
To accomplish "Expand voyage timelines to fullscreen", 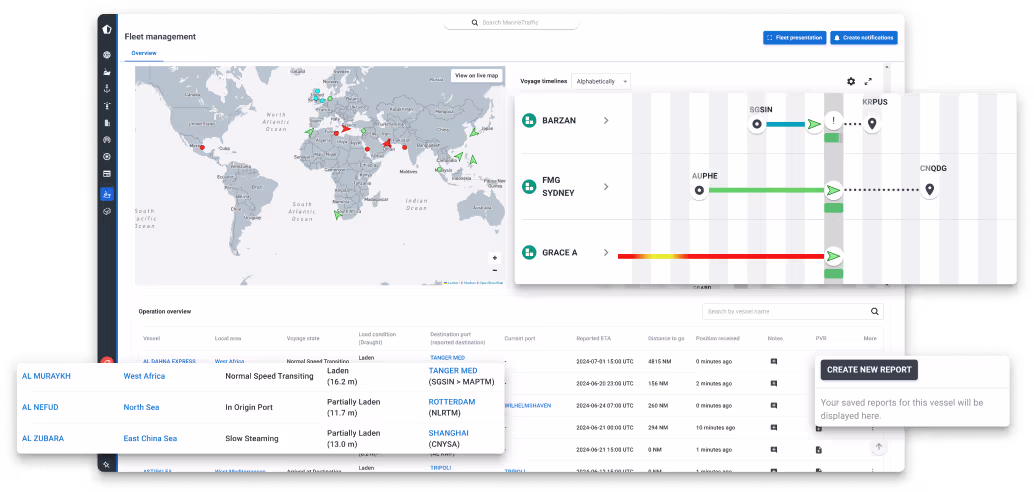I will pyautogui.click(x=868, y=82).
